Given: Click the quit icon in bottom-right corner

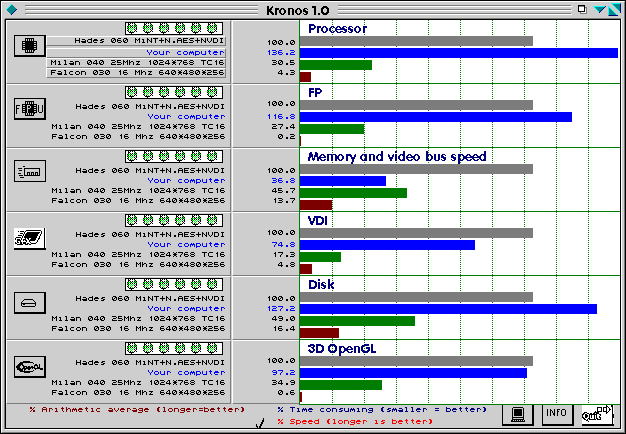Looking at the screenshot, I should click(598, 414).
